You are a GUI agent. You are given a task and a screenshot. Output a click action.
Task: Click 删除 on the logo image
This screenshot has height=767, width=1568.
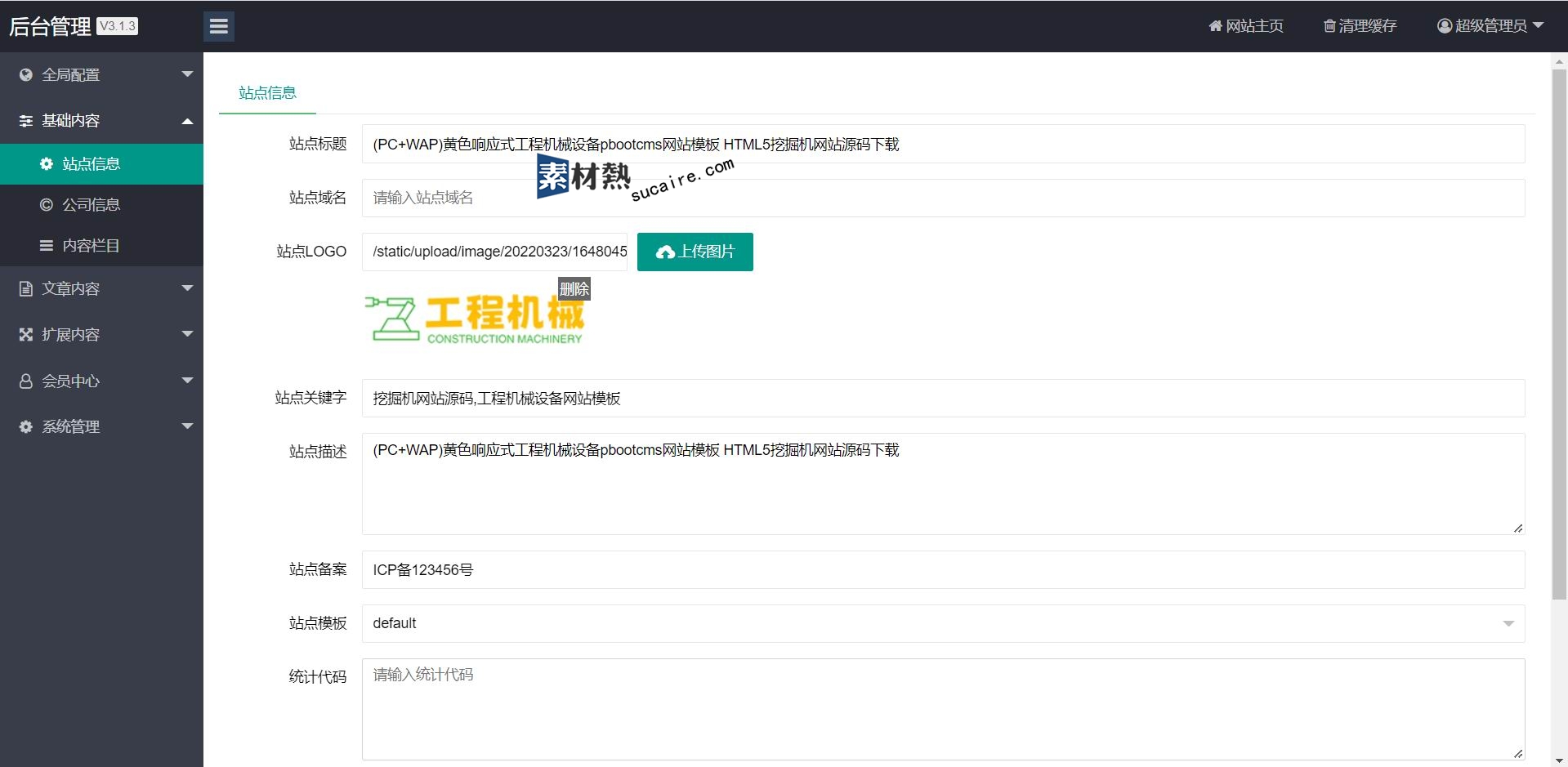point(574,289)
